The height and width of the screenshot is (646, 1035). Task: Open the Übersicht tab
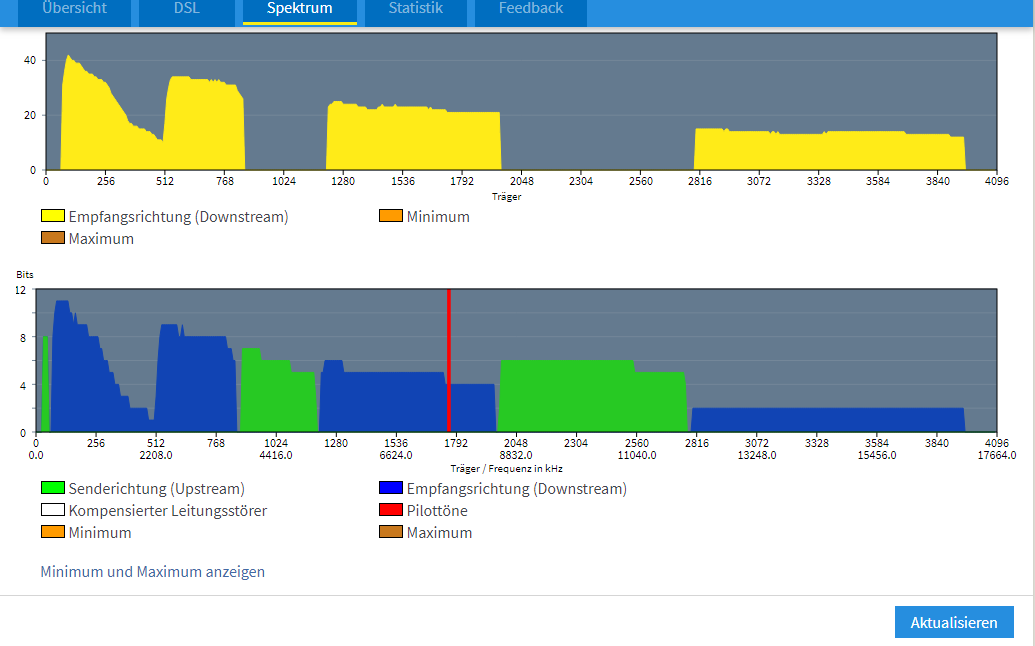point(75,9)
